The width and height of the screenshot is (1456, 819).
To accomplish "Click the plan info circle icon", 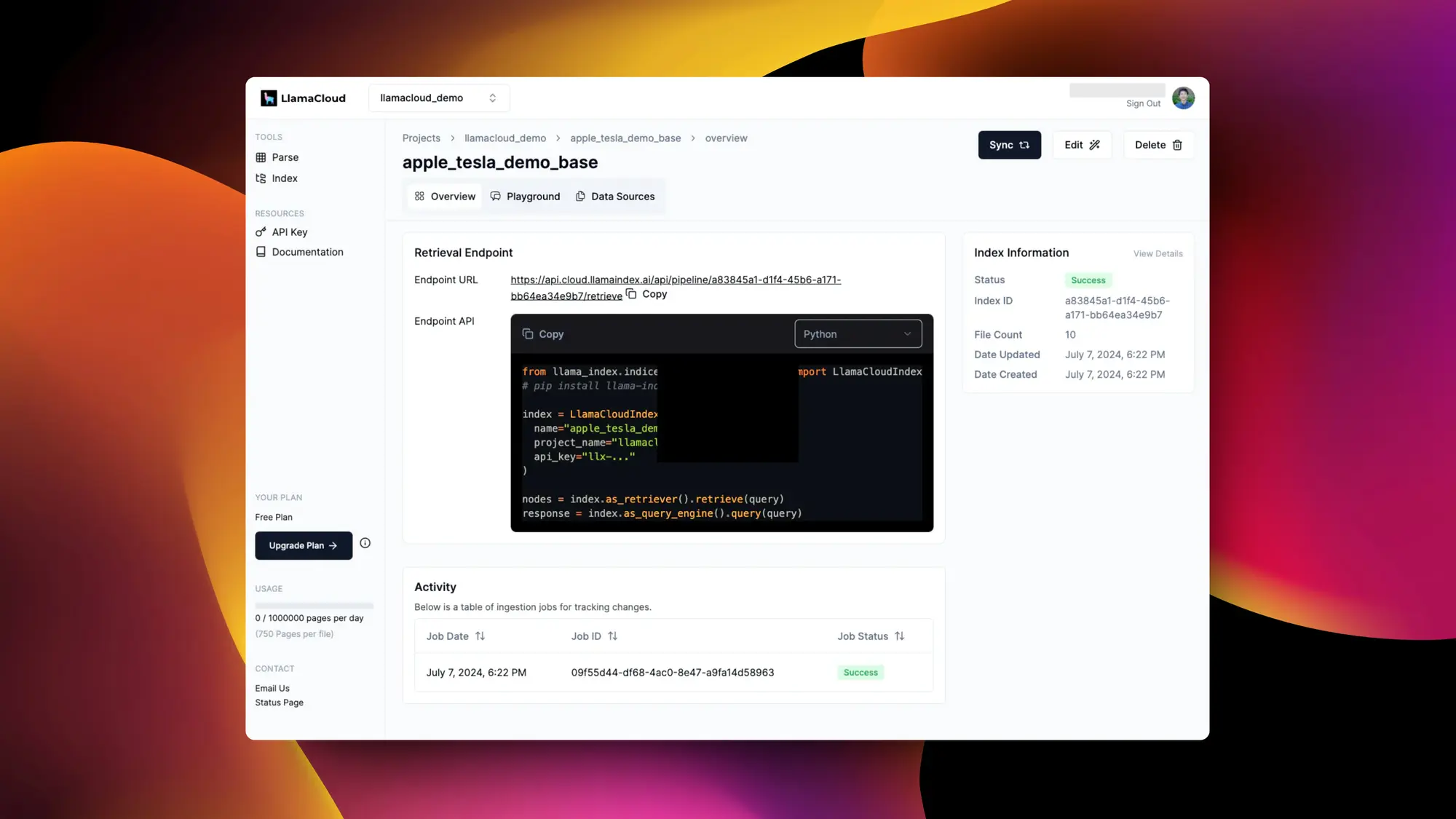I will [365, 544].
